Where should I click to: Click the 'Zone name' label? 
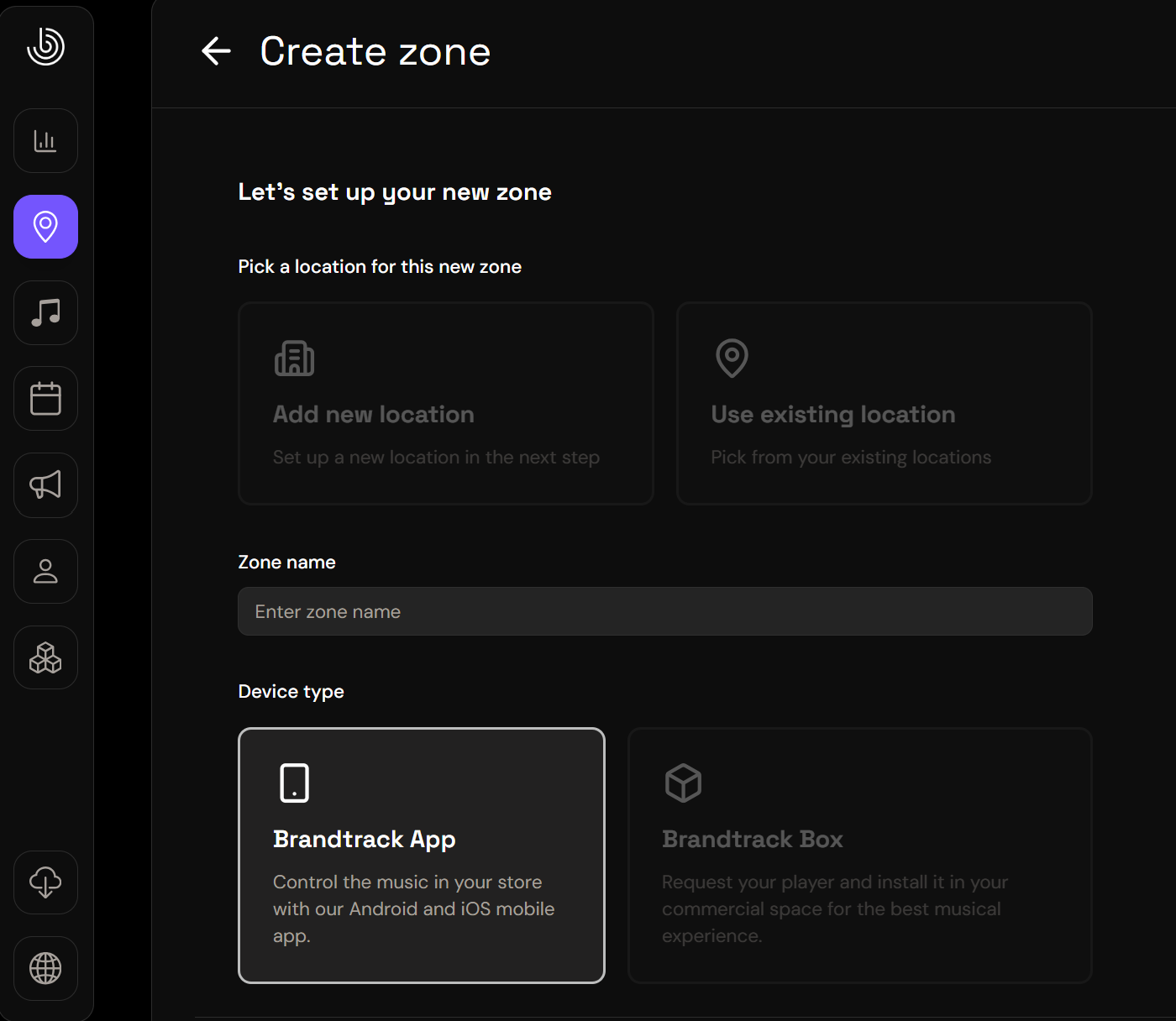tap(287, 563)
